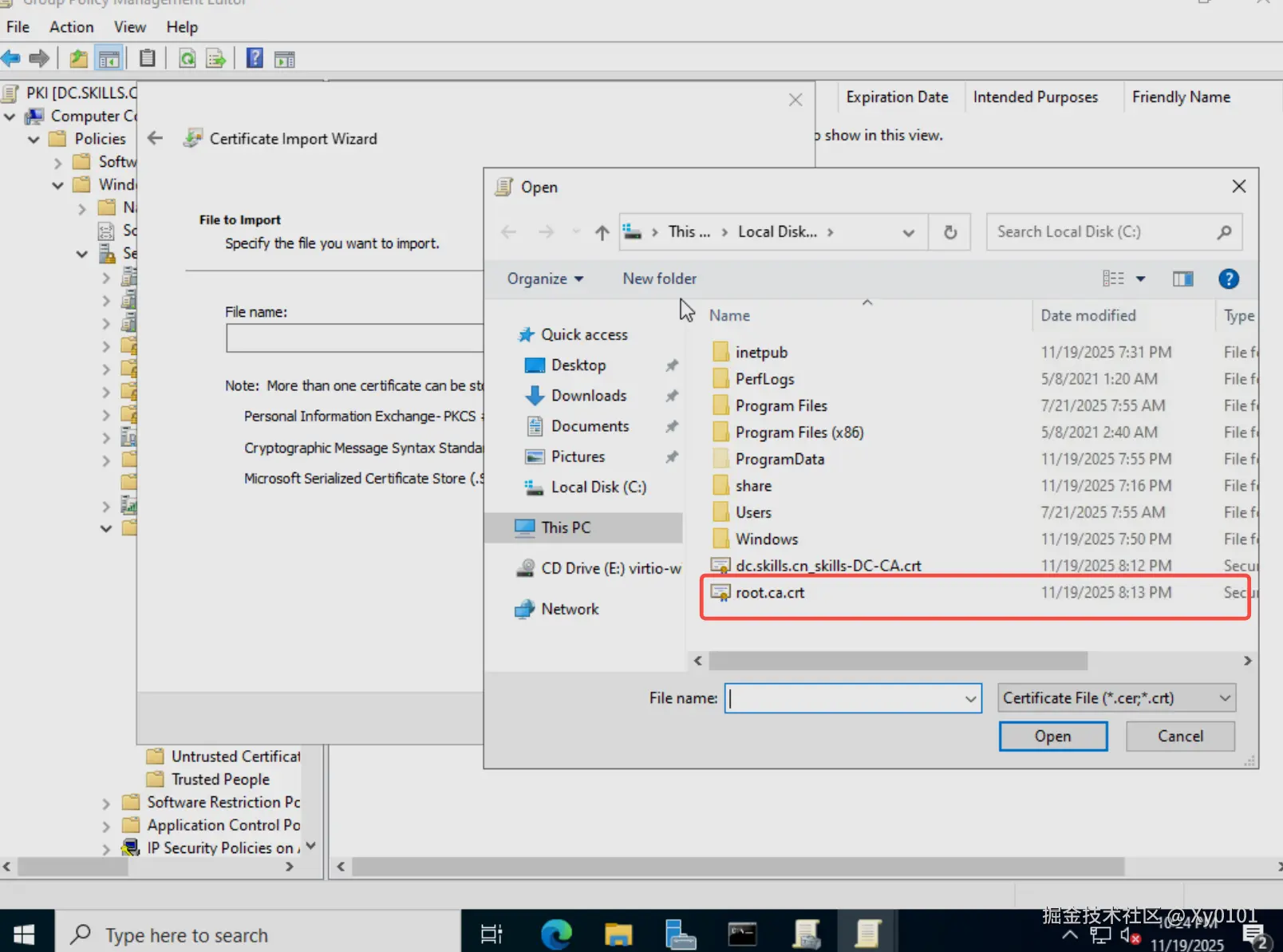Open File Explorer from the taskbar

pyautogui.click(x=618, y=934)
